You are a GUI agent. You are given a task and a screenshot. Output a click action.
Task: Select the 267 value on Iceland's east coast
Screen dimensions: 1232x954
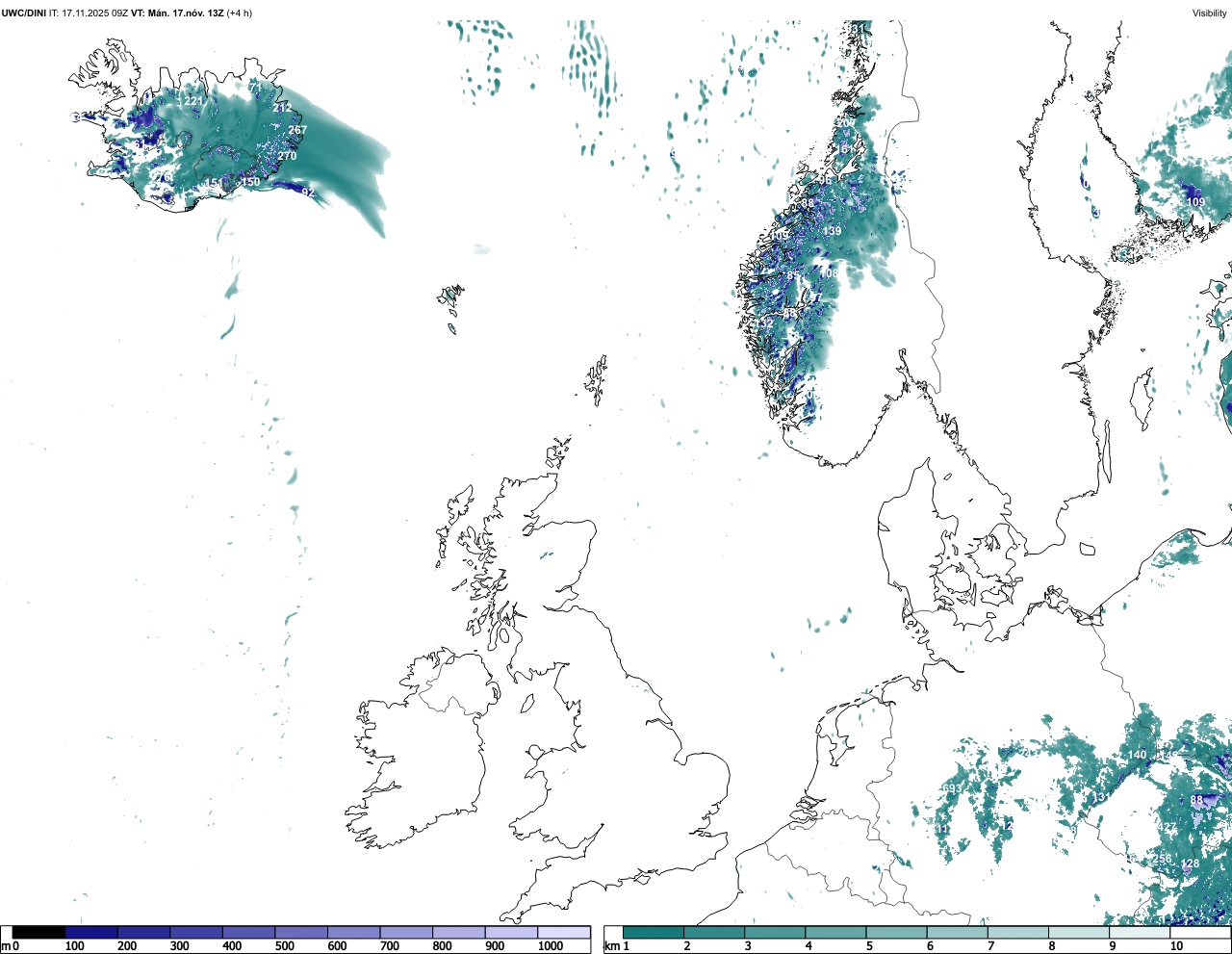[297, 130]
